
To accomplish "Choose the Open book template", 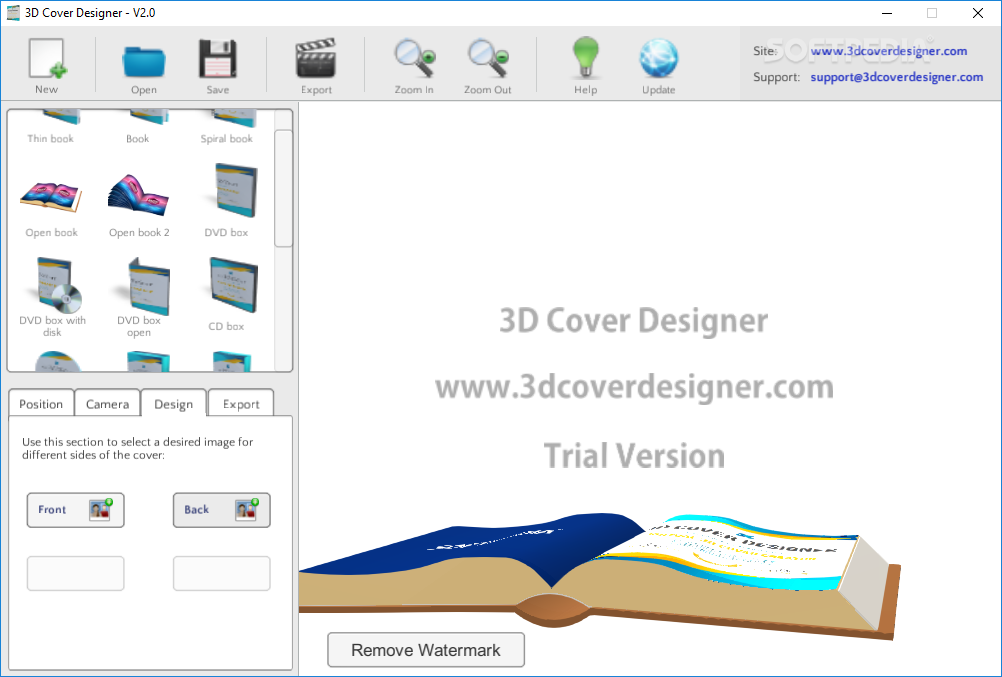I will pyautogui.click(x=51, y=206).
